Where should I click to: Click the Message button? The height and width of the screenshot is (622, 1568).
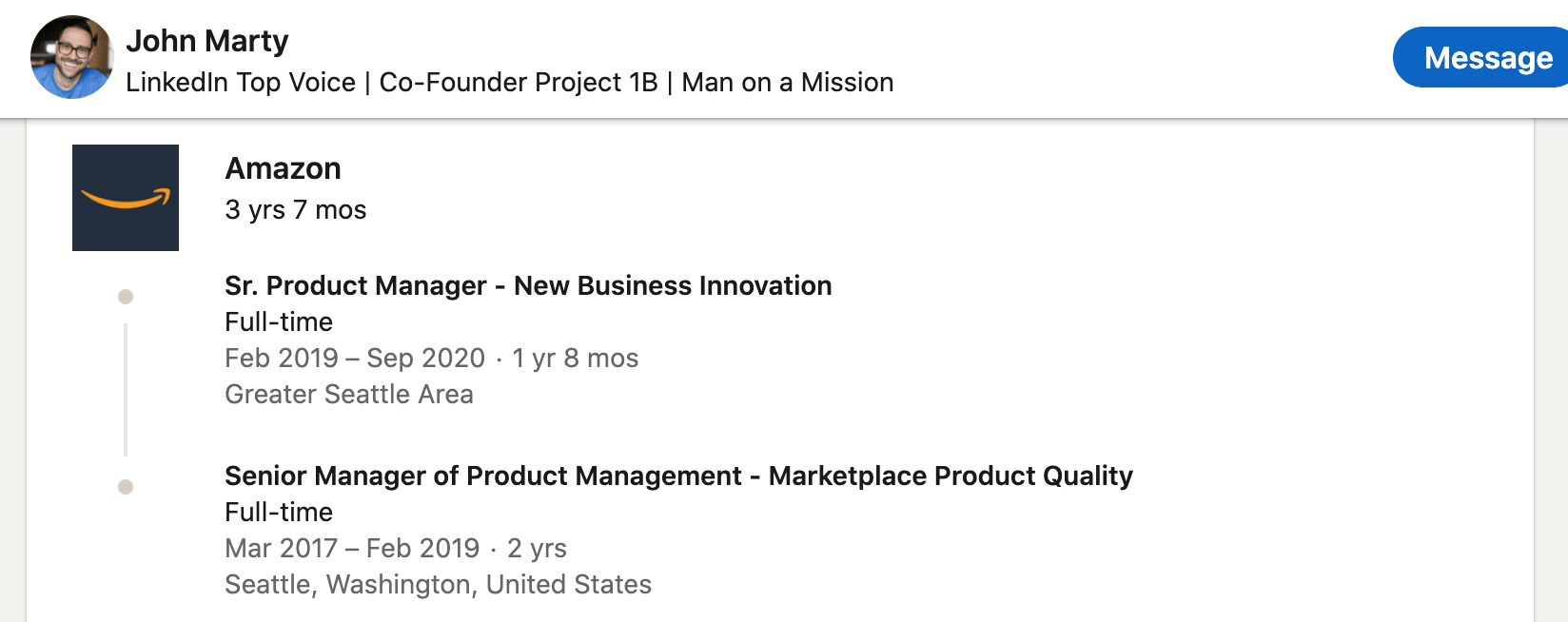click(1480, 57)
